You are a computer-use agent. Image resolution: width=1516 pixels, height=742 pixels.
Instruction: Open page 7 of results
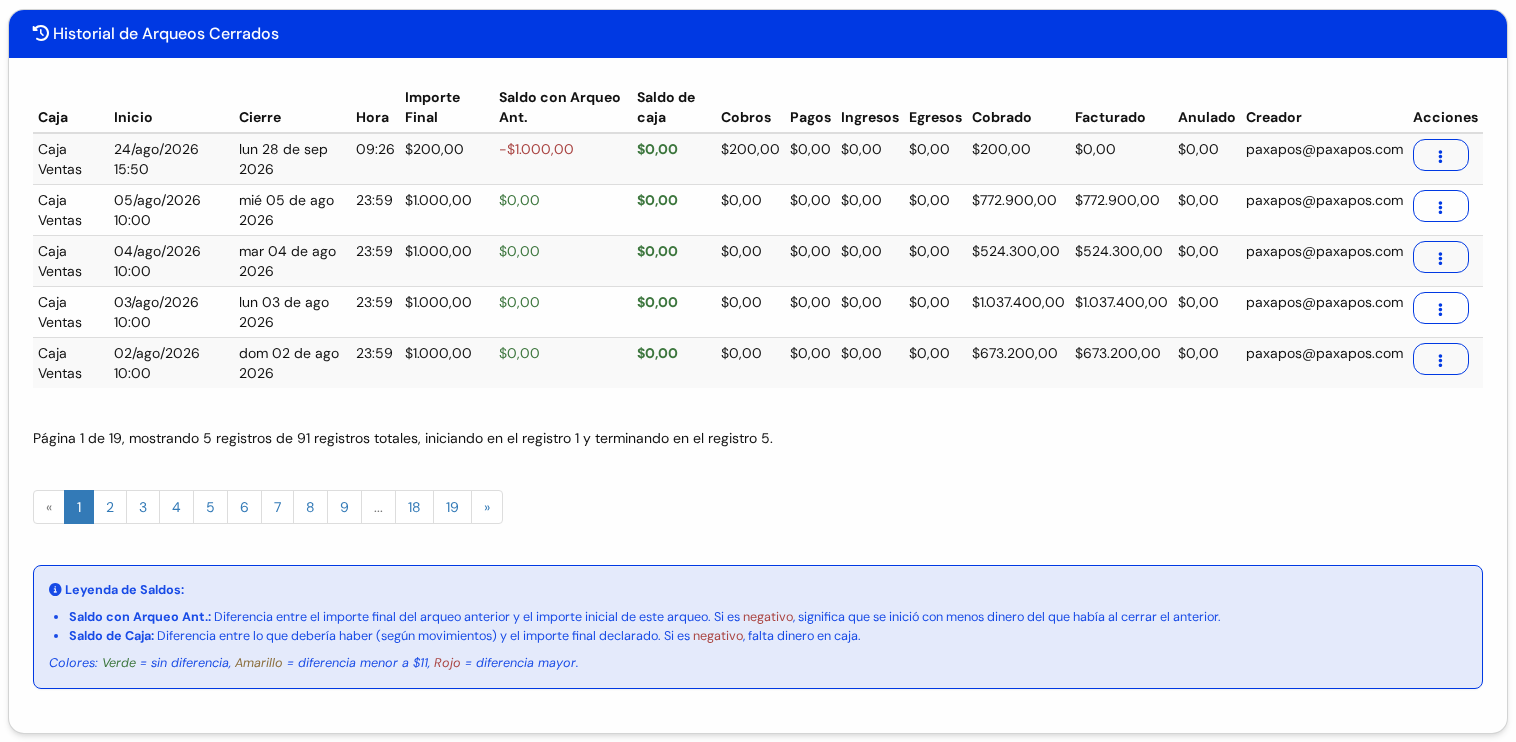(x=277, y=507)
